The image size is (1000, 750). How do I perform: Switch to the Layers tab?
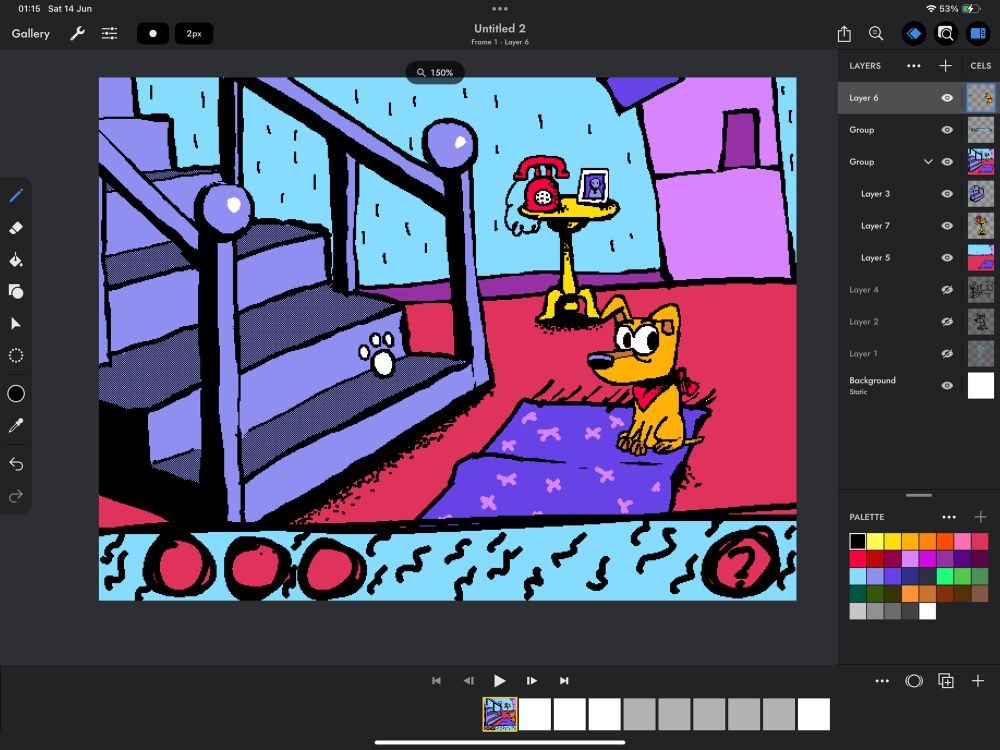[x=865, y=66]
